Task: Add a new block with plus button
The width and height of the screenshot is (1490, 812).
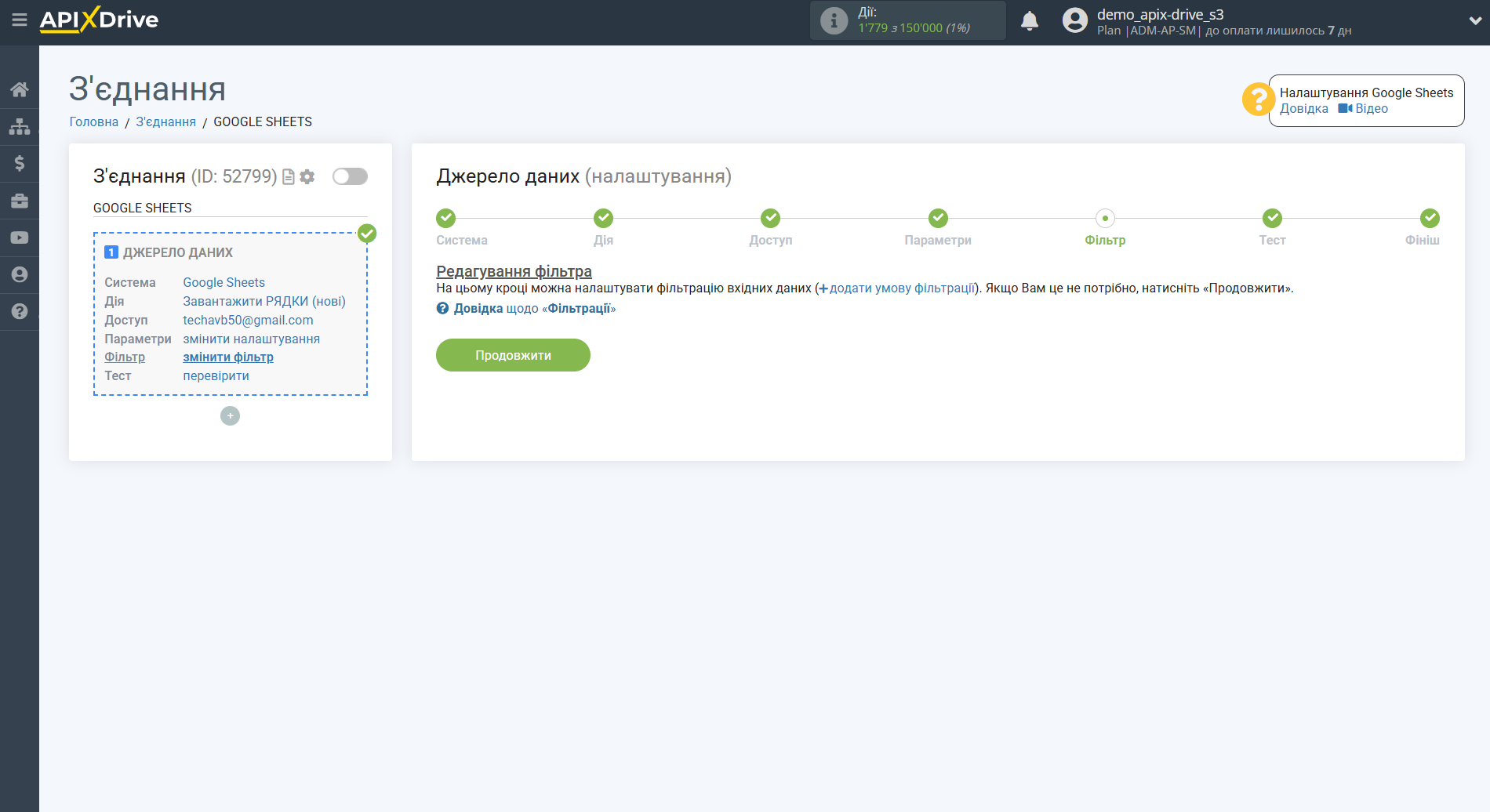Action: (230, 416)
